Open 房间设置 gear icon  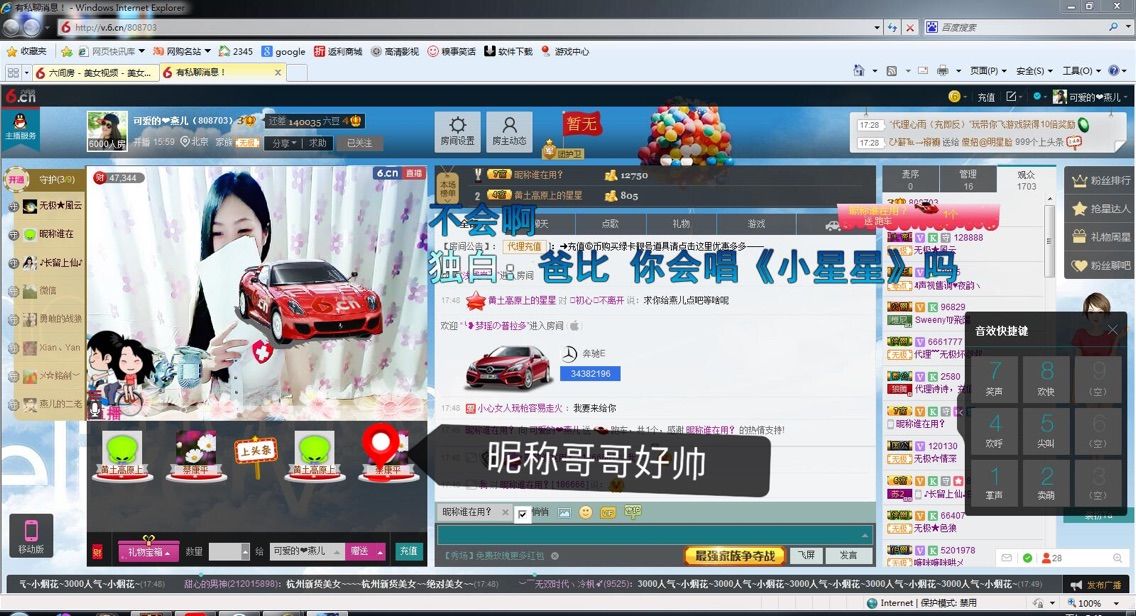point(457,131)
